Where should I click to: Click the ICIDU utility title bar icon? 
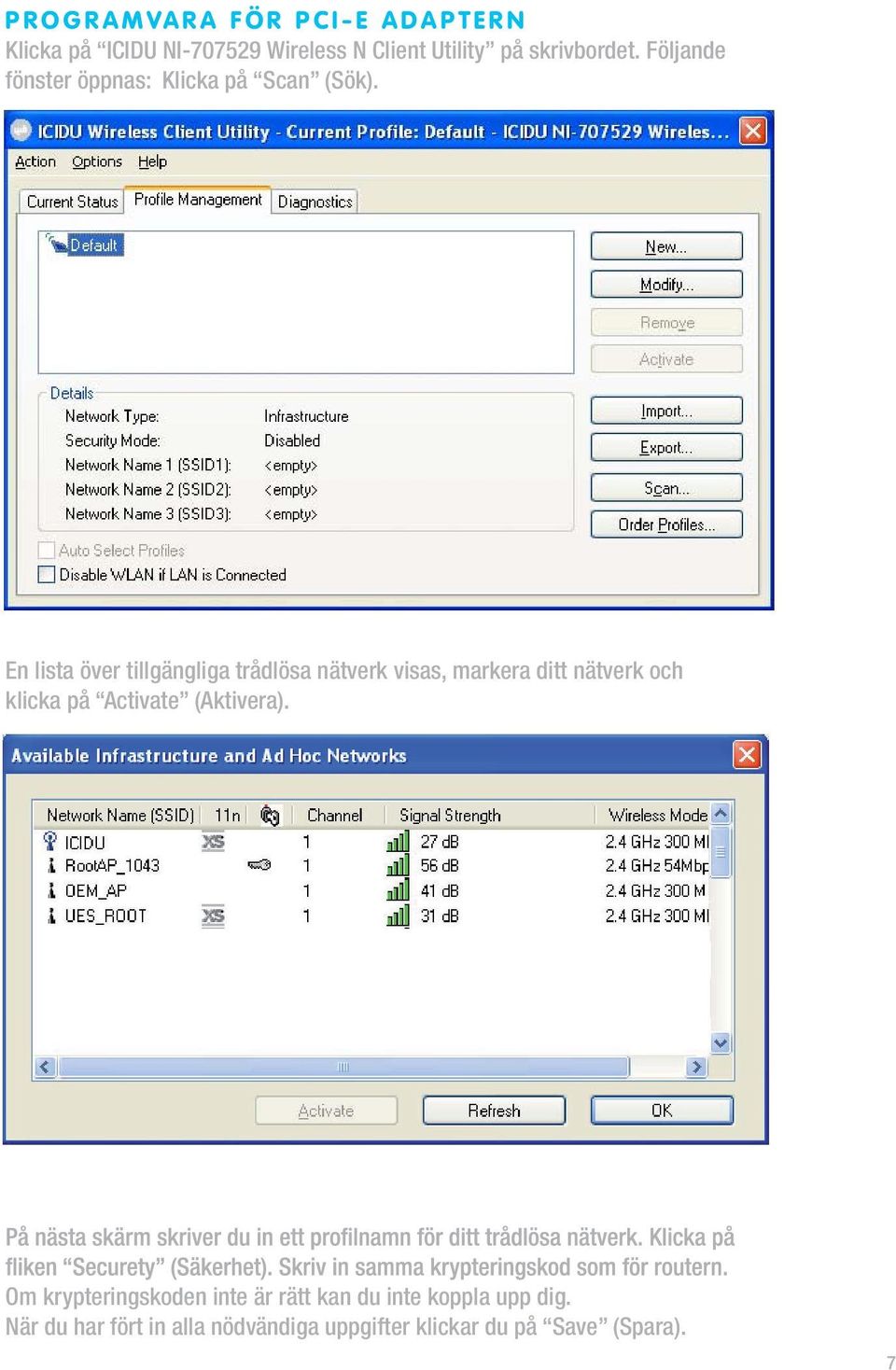pyautogui.click(x=21, y=131)
